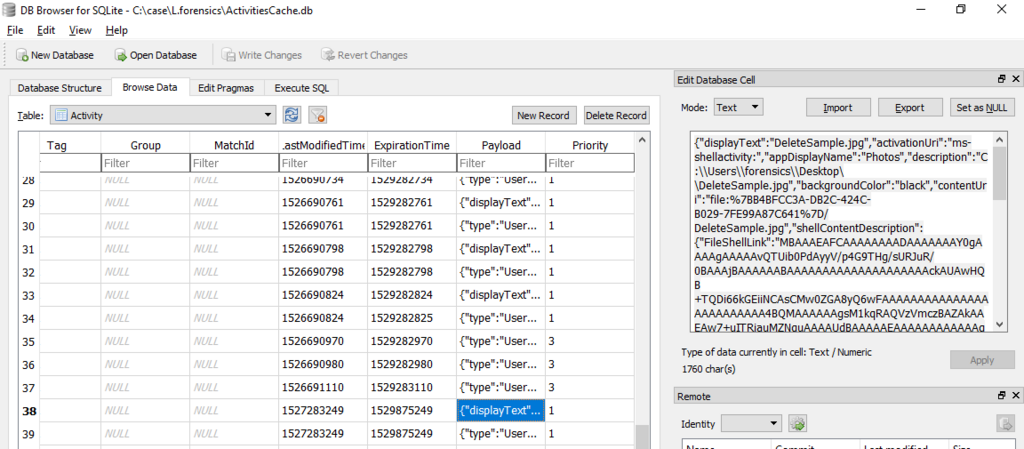Open the Mode dropdown set to Text

pyautogui.click(x=738, y=107)
